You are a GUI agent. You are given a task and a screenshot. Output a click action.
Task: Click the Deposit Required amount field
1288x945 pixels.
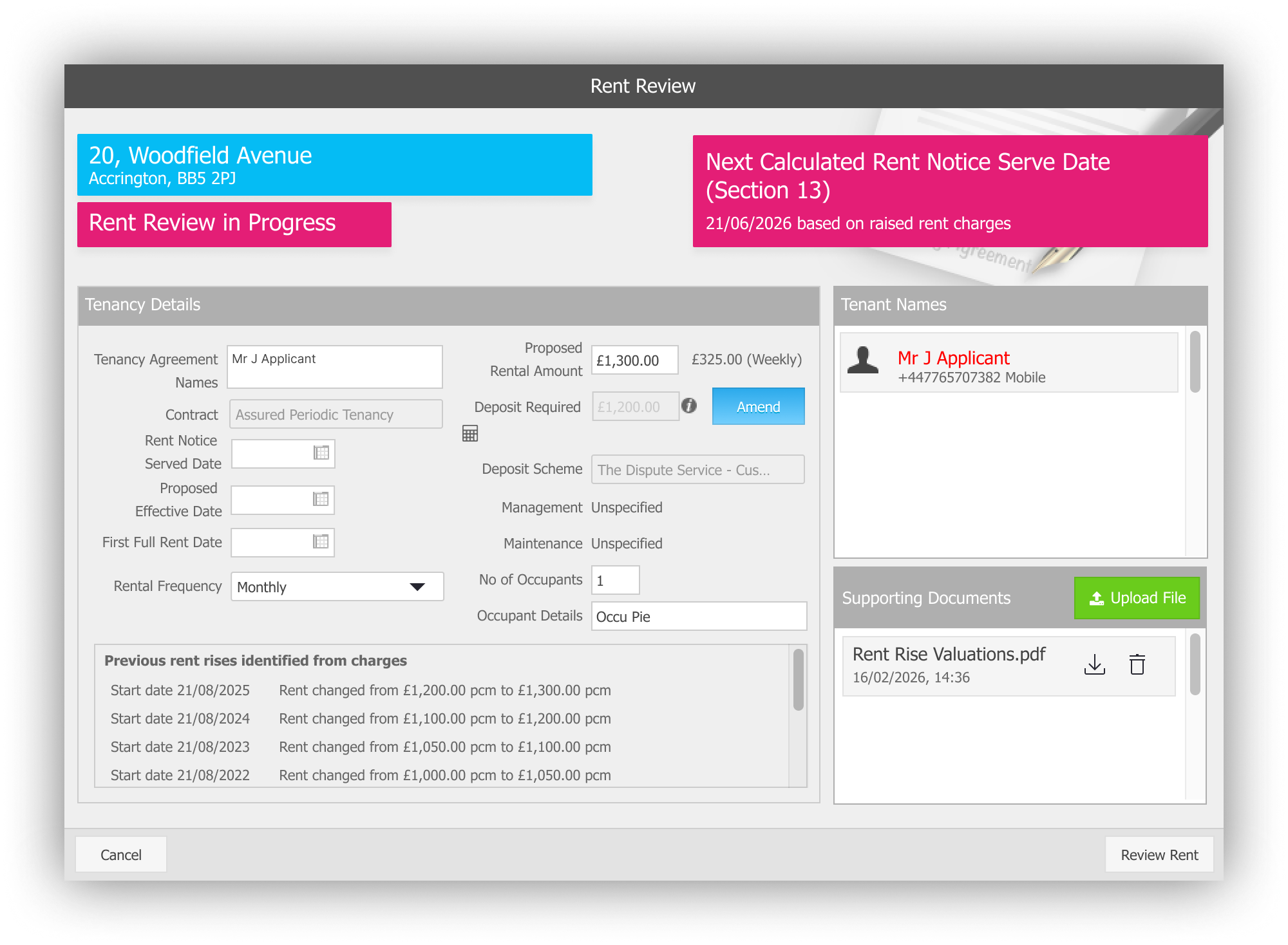tap(636, 406)
